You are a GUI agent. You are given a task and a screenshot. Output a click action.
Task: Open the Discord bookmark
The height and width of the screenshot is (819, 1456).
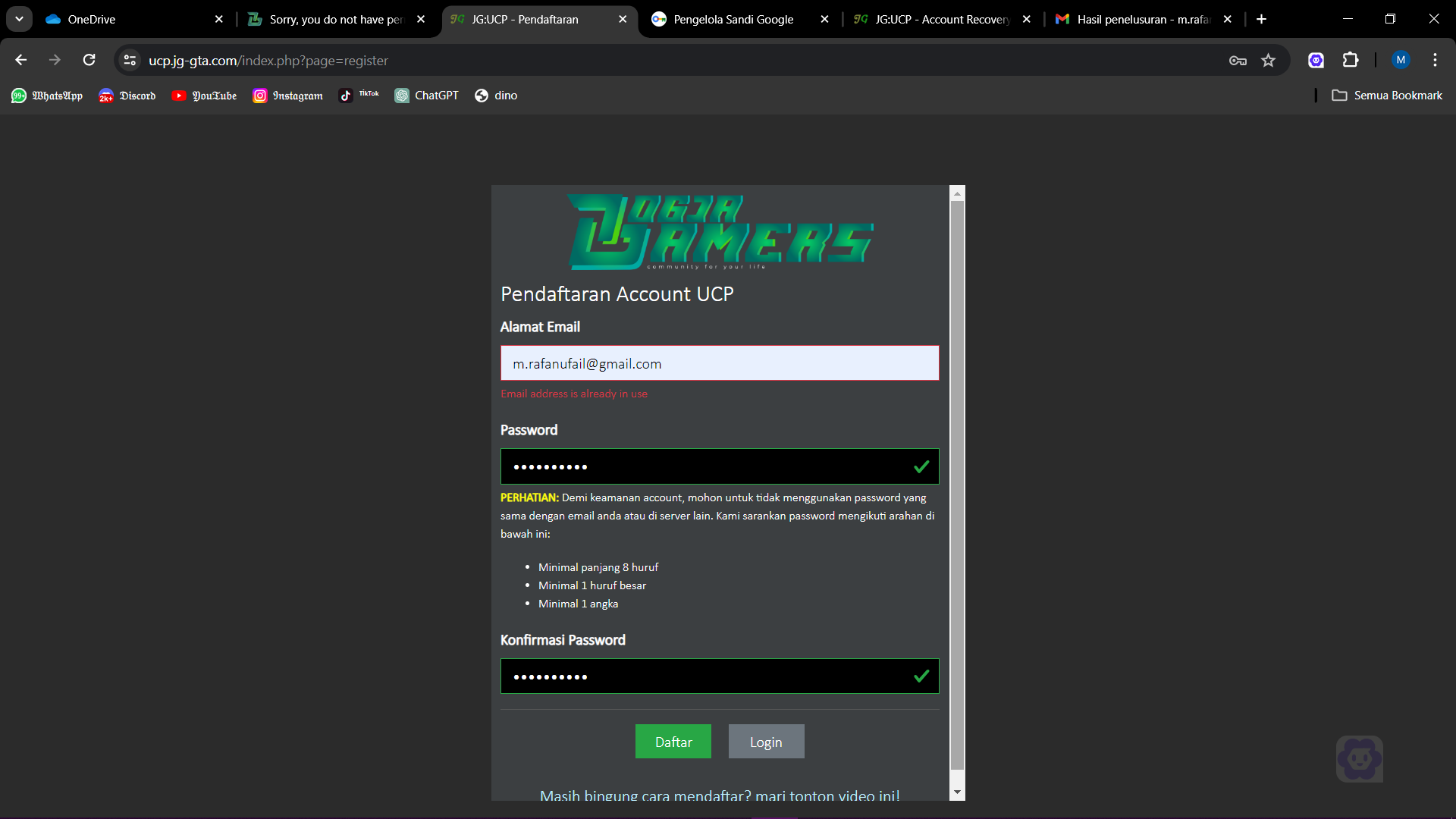[127, 96]
